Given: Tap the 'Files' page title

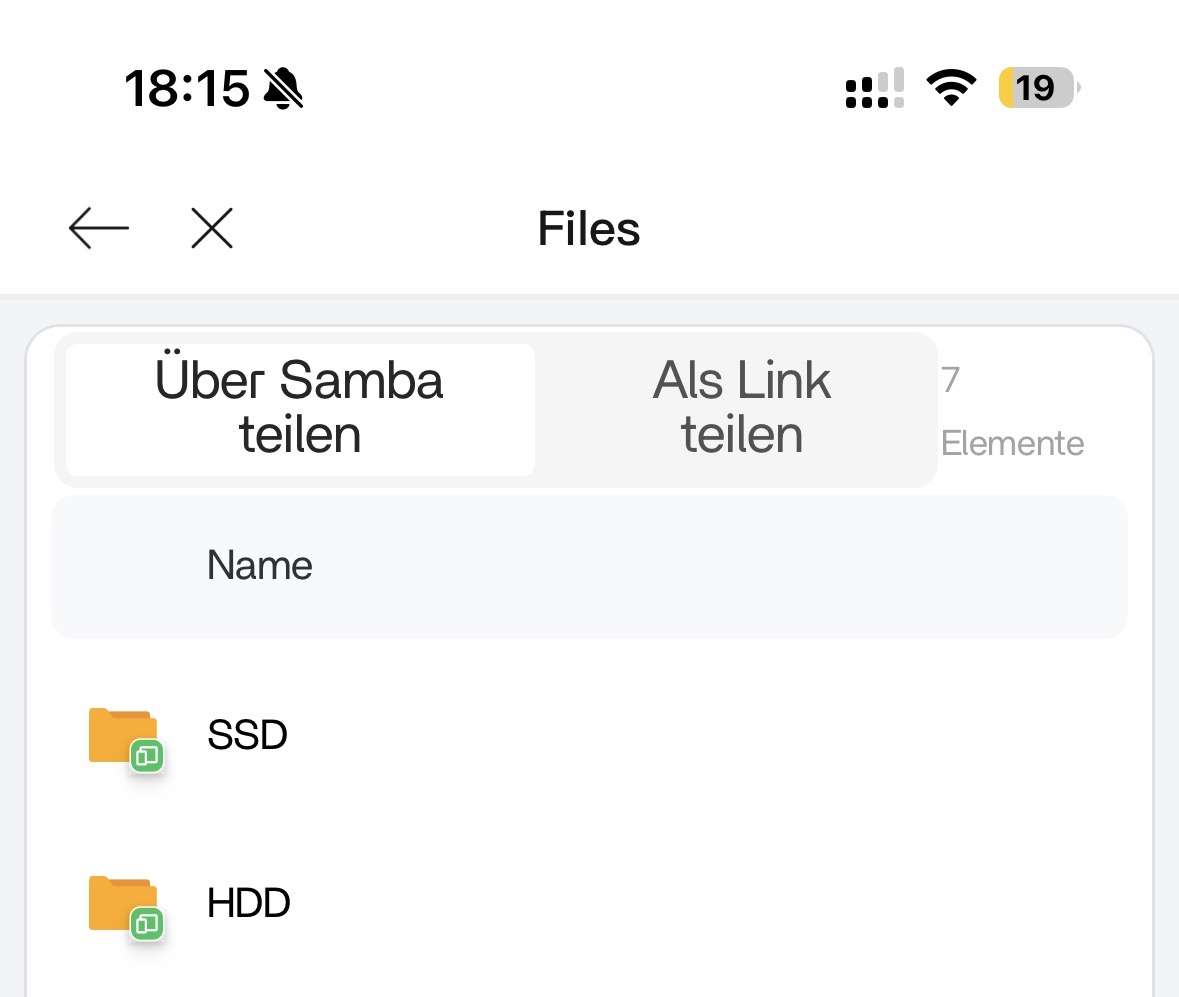Looking at the screenshot, I should tap(589, 229).
